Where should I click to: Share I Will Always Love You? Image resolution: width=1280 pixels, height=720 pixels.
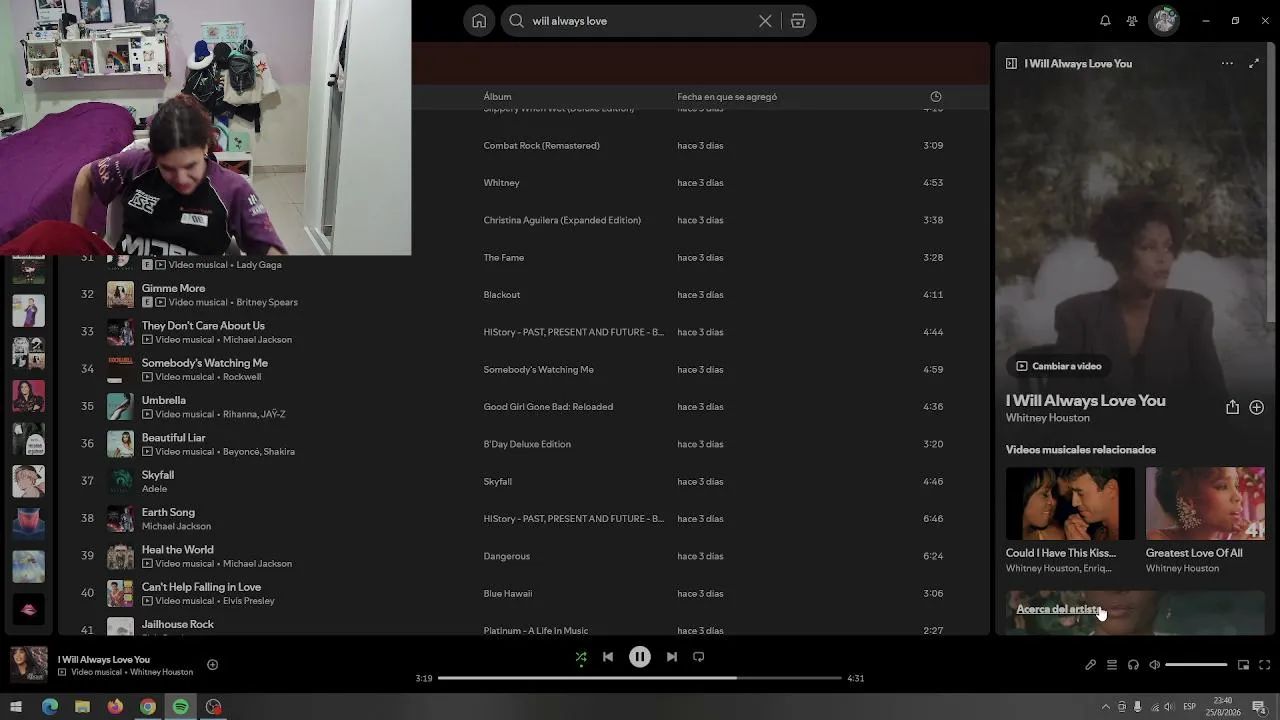point(1232,407)
